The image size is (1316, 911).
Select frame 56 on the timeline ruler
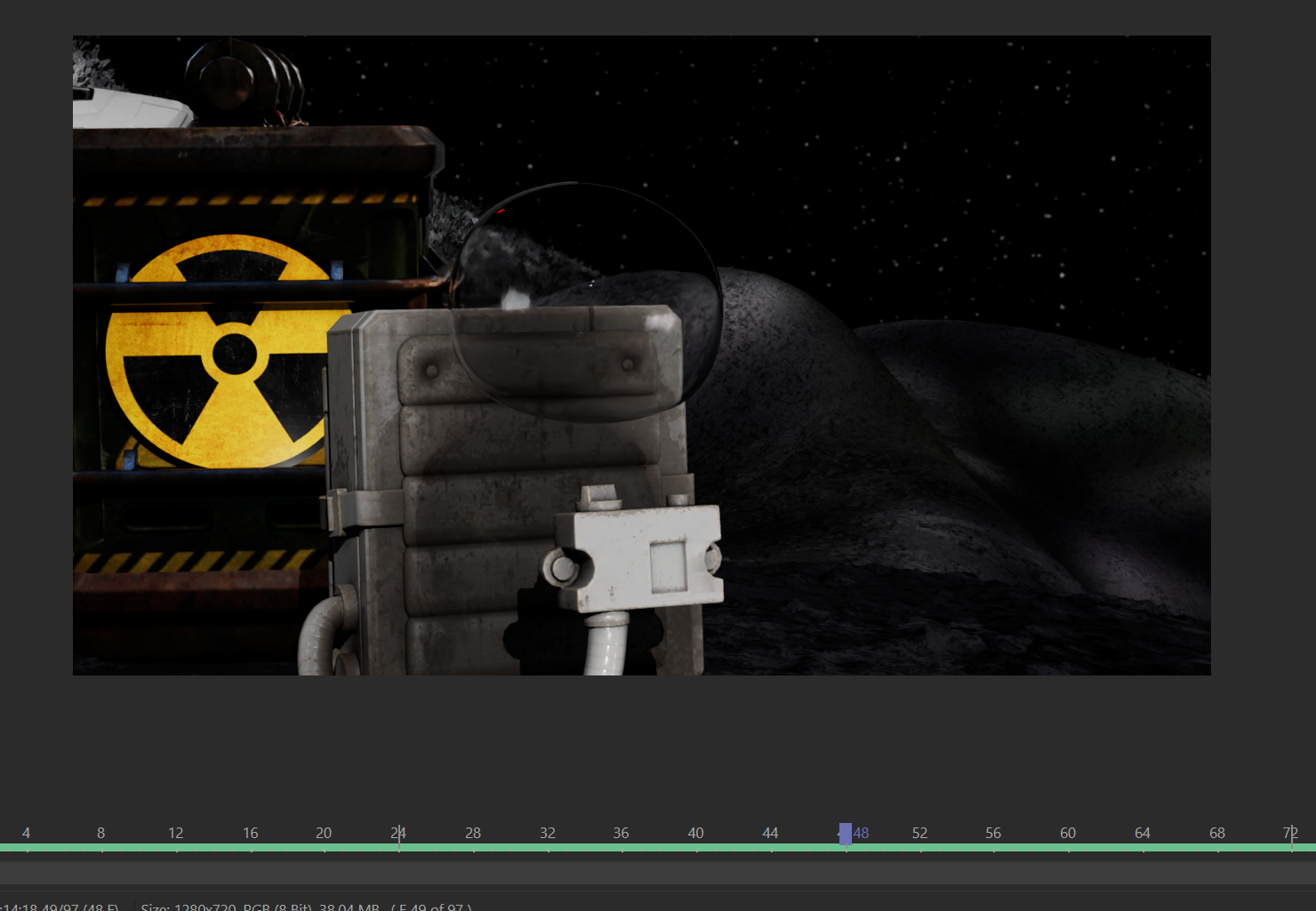(993, 833)
